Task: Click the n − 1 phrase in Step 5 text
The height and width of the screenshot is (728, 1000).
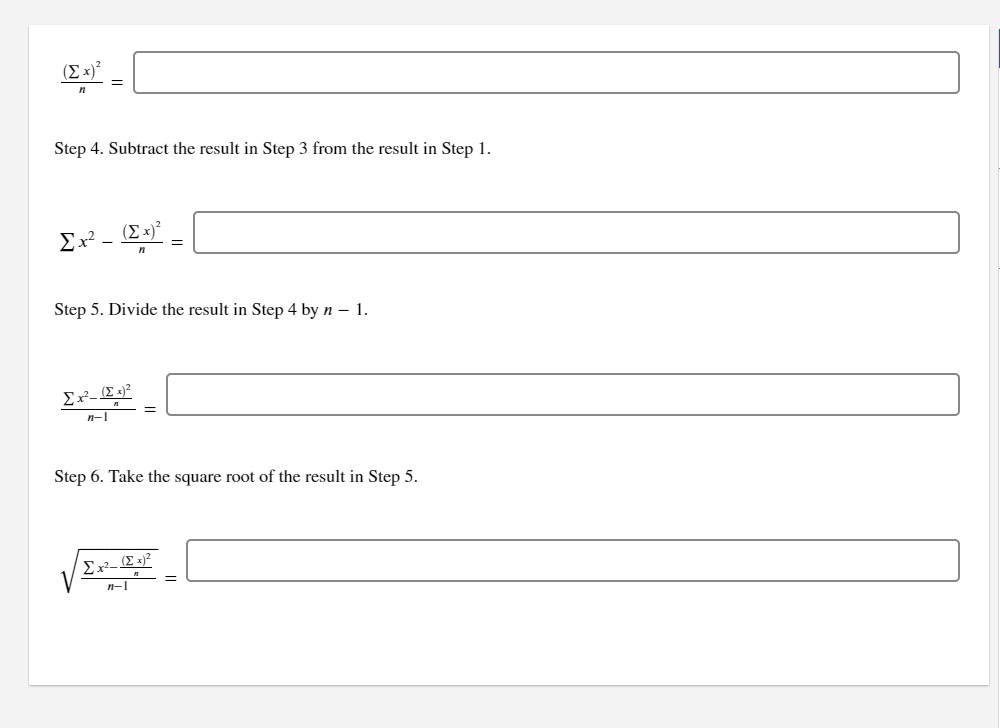Action: (x=345, y=310)
